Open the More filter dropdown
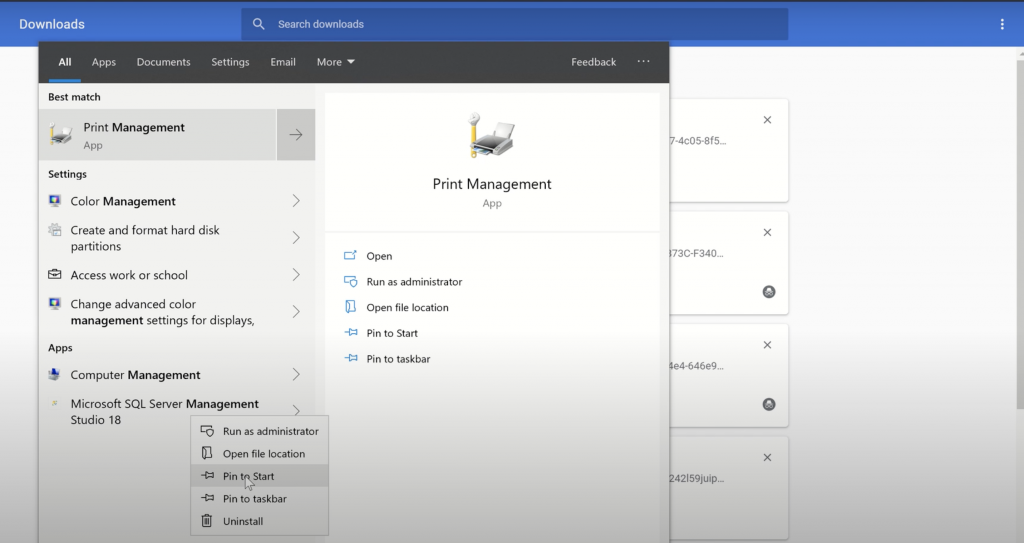The width and height of the screenshot is (1024, 543). point(336,62)
